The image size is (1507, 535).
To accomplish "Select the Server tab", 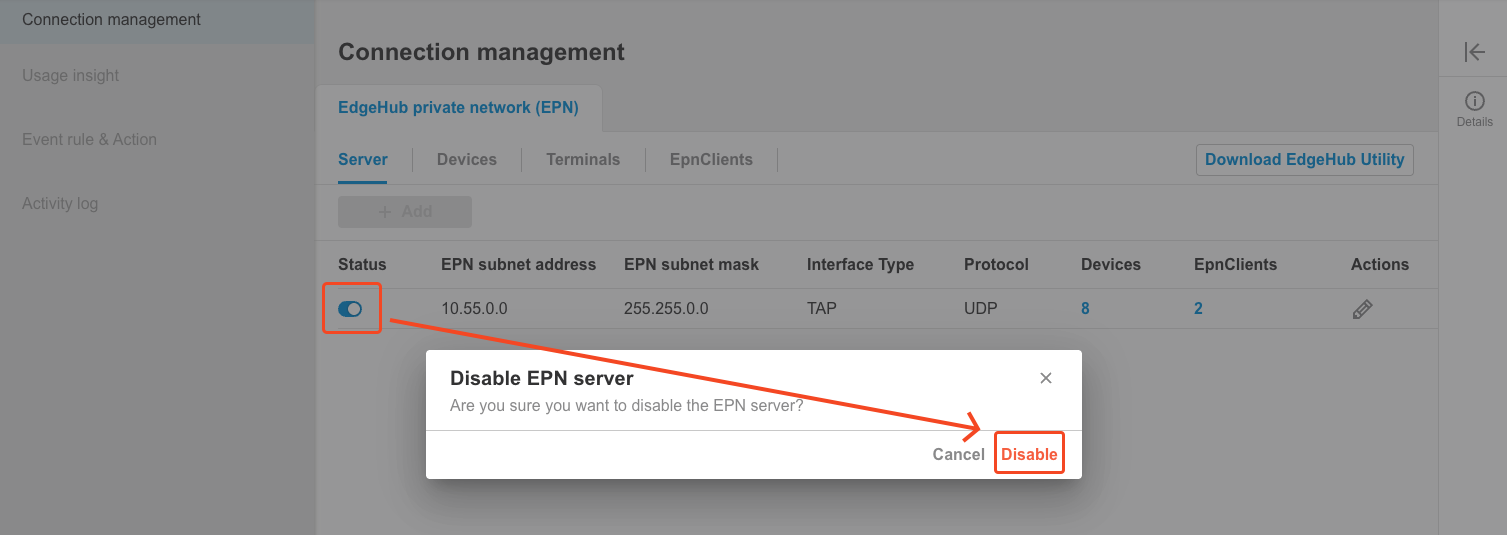I will (363, 160).
